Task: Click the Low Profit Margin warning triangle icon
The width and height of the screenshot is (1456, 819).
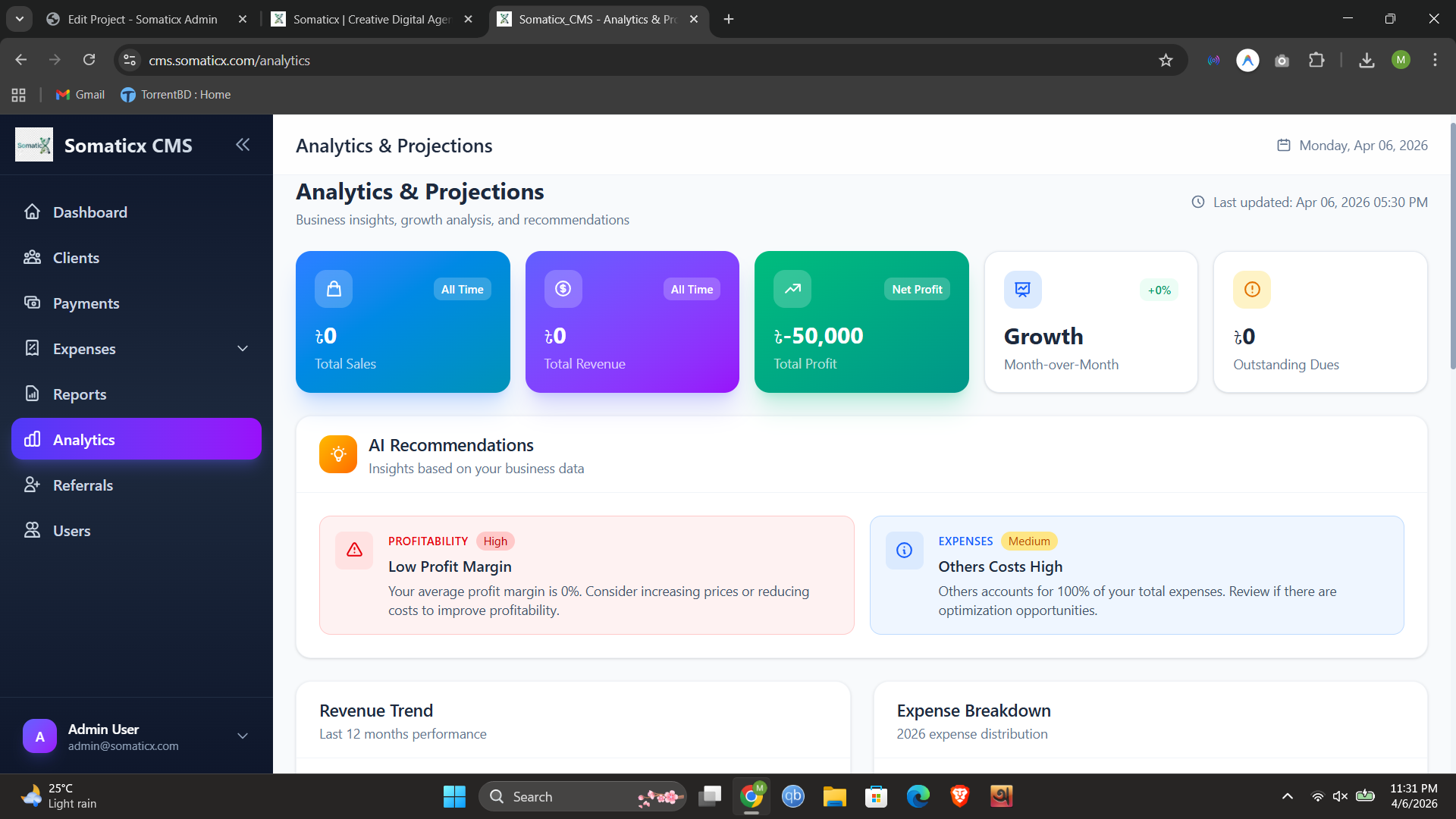Action: pos(354,550)
